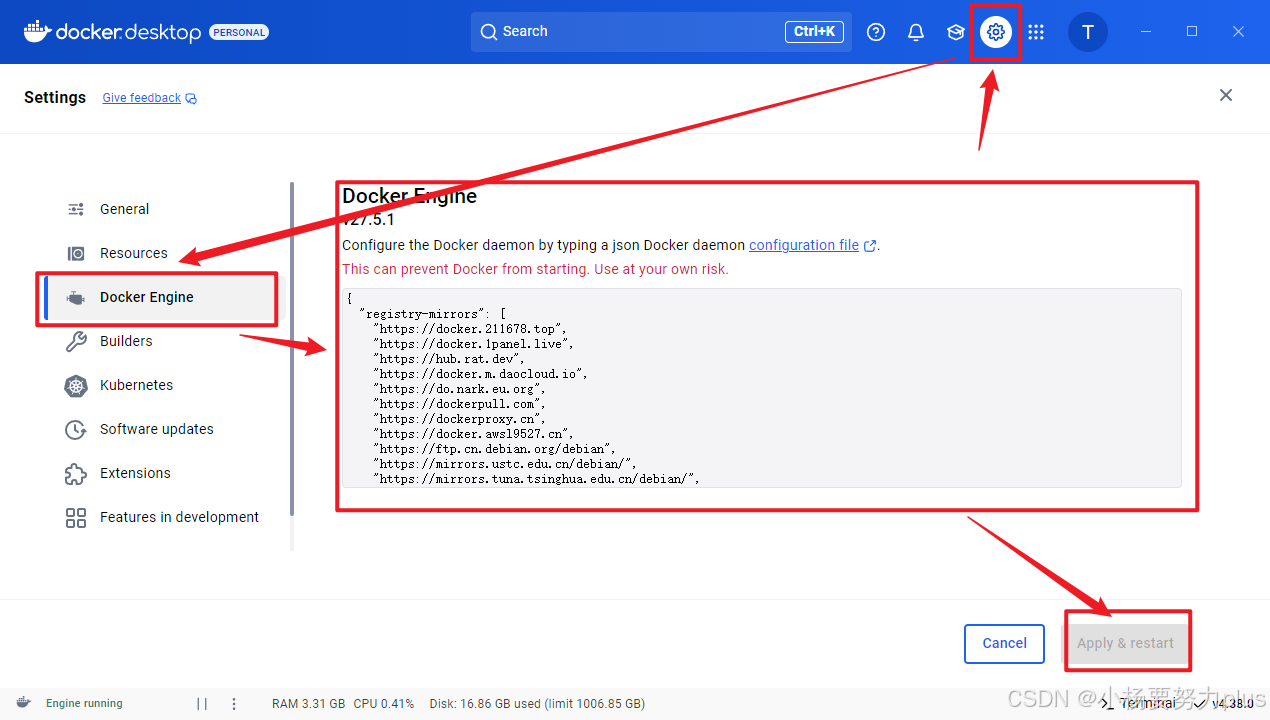Image resolution: width=1270 pixels, height=720 pixels.
Task: Click the Disk 16.86 GB used entry
Action: click(537, 704)
